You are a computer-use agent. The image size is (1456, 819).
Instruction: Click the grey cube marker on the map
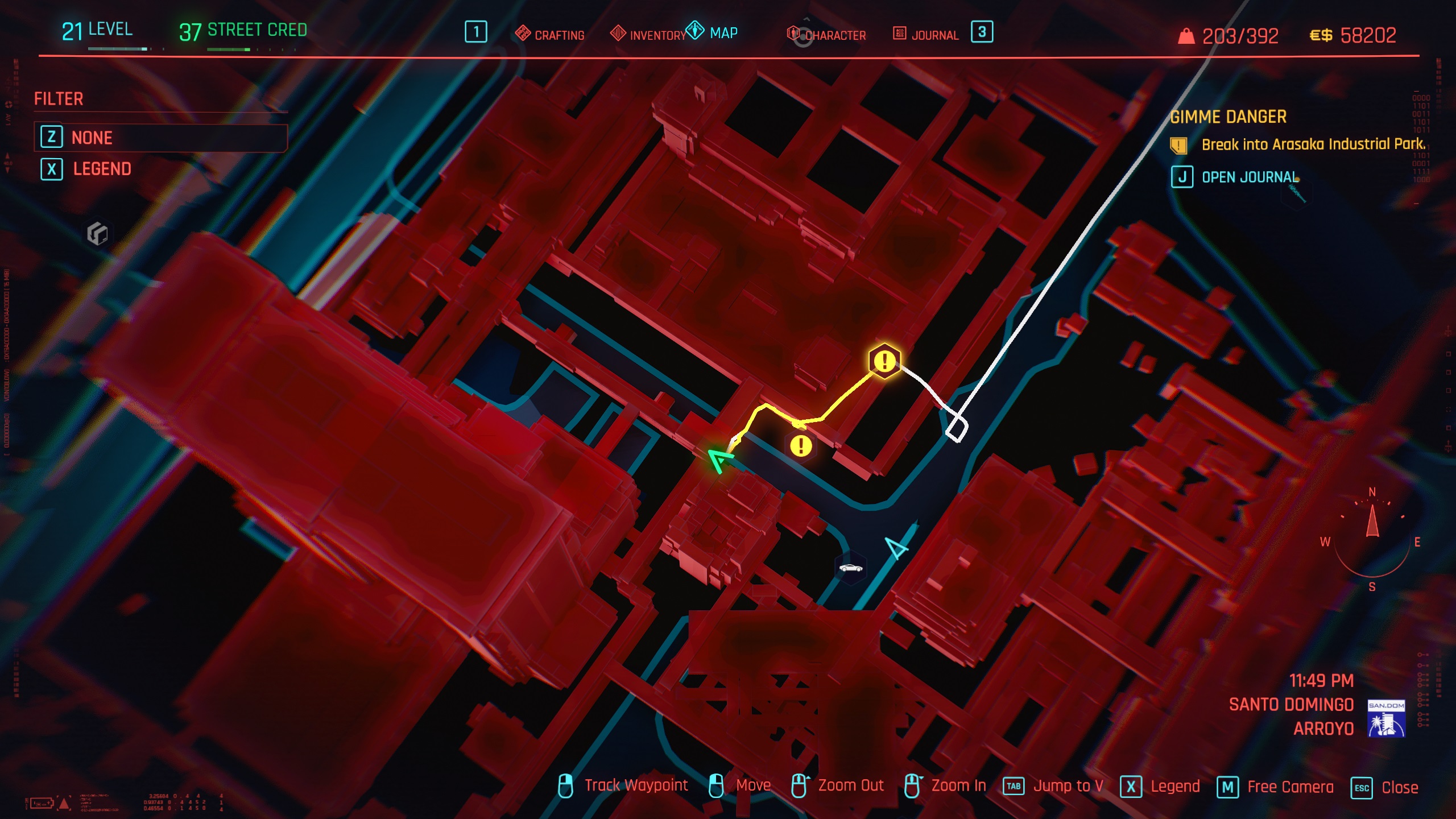97,233
